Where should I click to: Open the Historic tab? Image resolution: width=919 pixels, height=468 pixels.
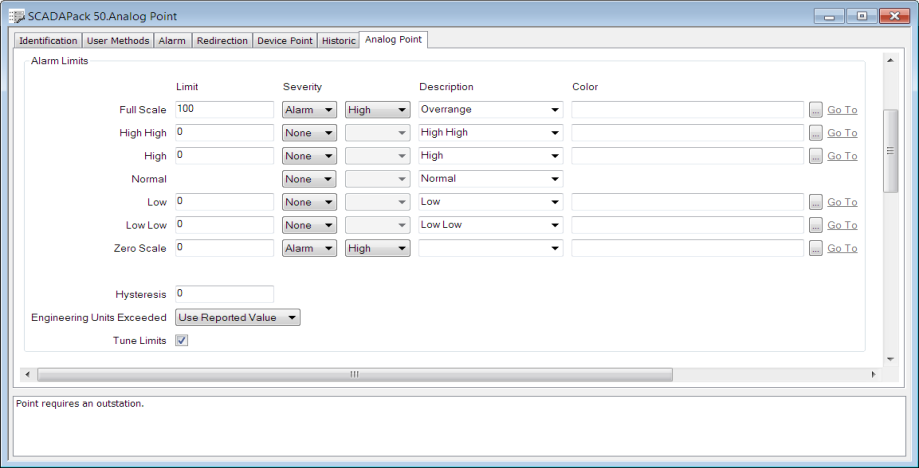tap(337, 41)
